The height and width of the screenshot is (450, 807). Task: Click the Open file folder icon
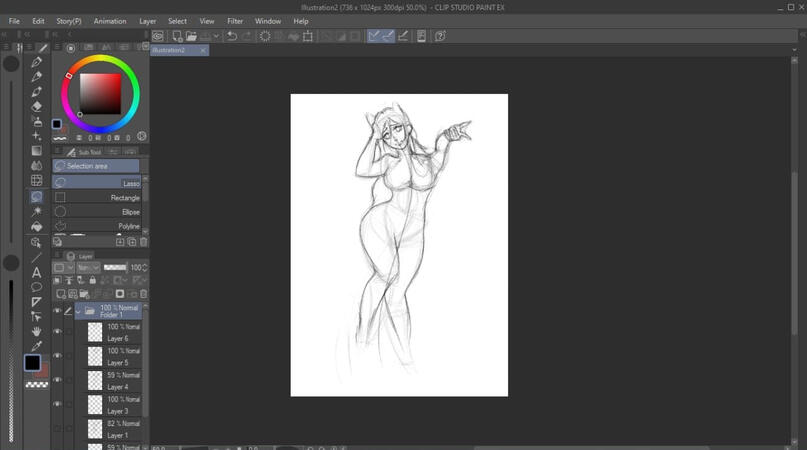point(191,36)
